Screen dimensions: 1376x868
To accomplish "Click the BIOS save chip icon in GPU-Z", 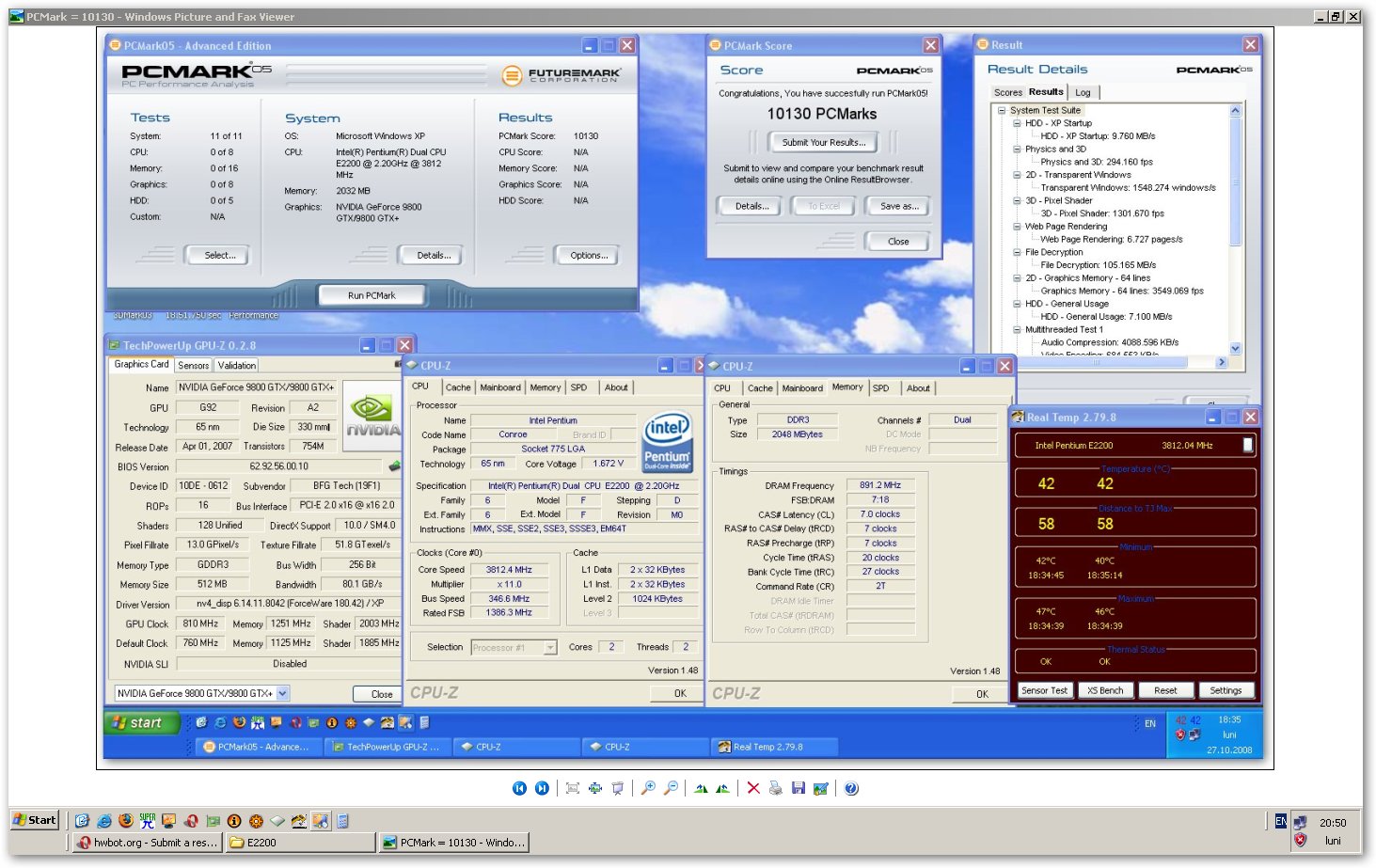I will pyautogui.click(x=395, y=466).
